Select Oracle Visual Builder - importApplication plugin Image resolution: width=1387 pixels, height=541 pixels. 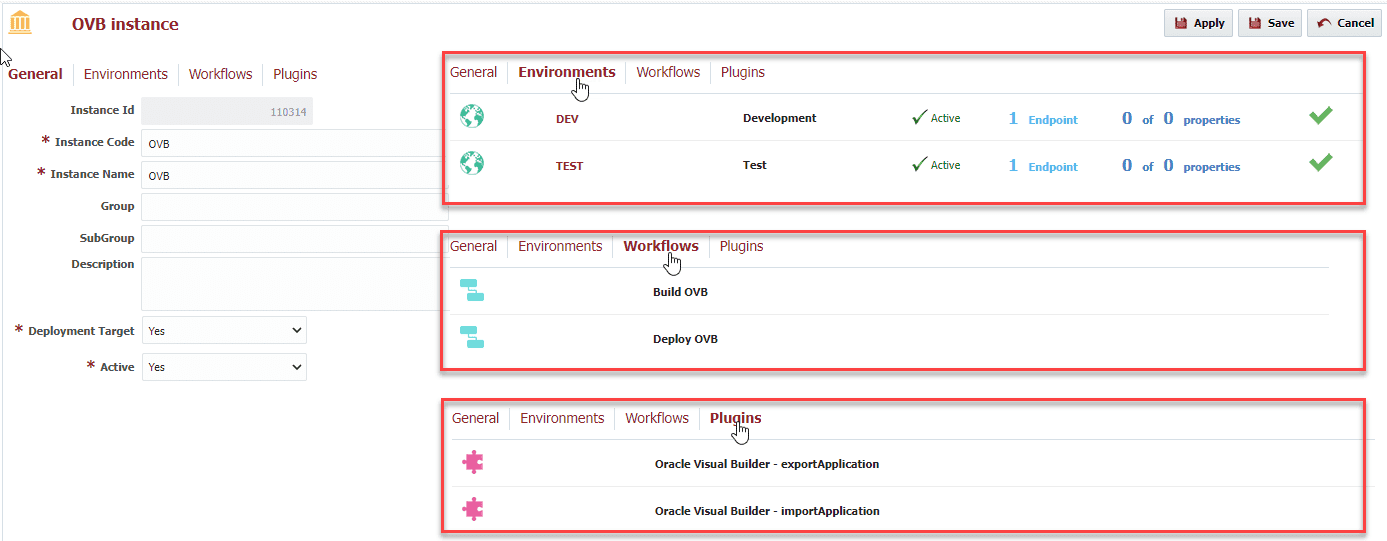click(767, 511)
